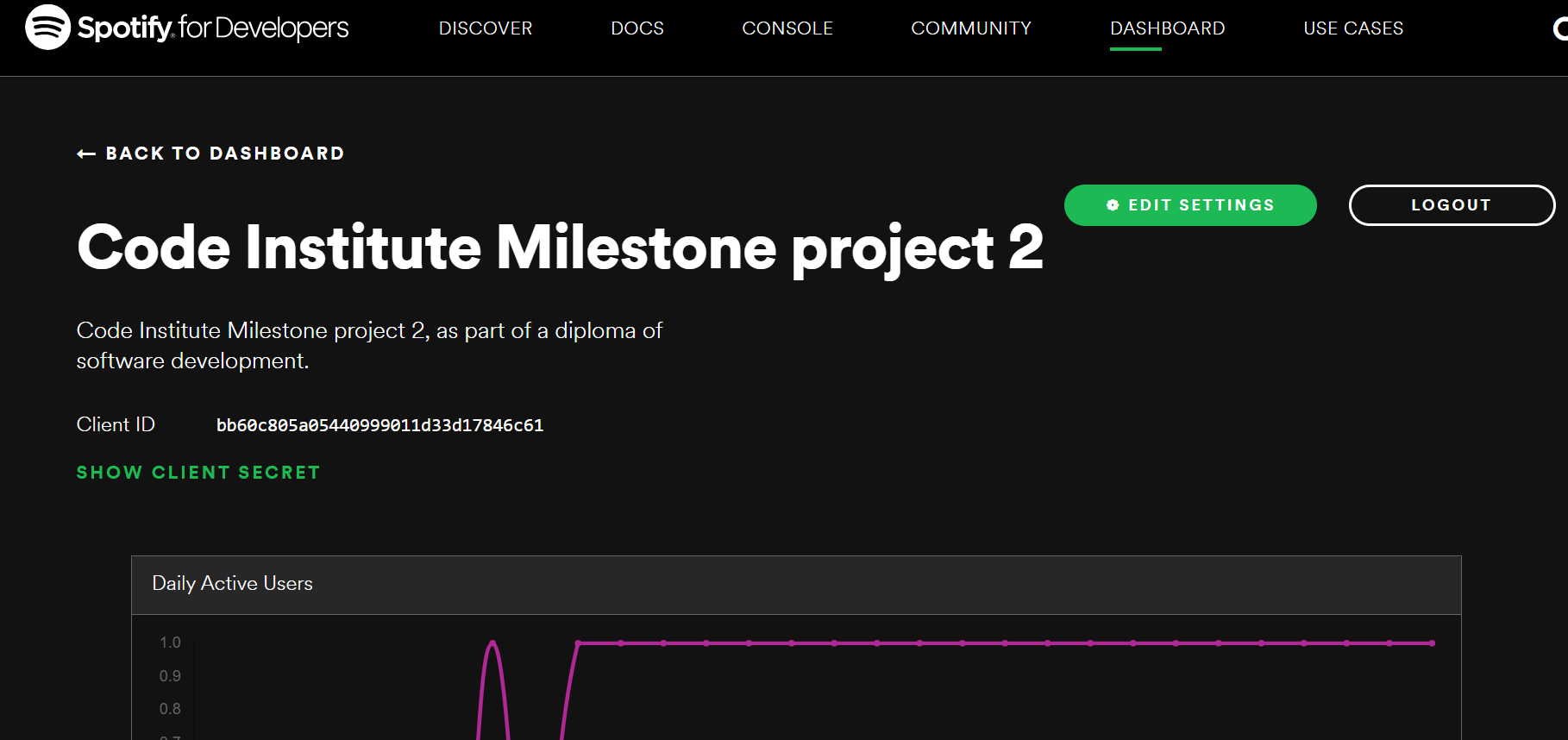
Task: Click the gear icon in Edit Settings
Action: (1113, 205)
